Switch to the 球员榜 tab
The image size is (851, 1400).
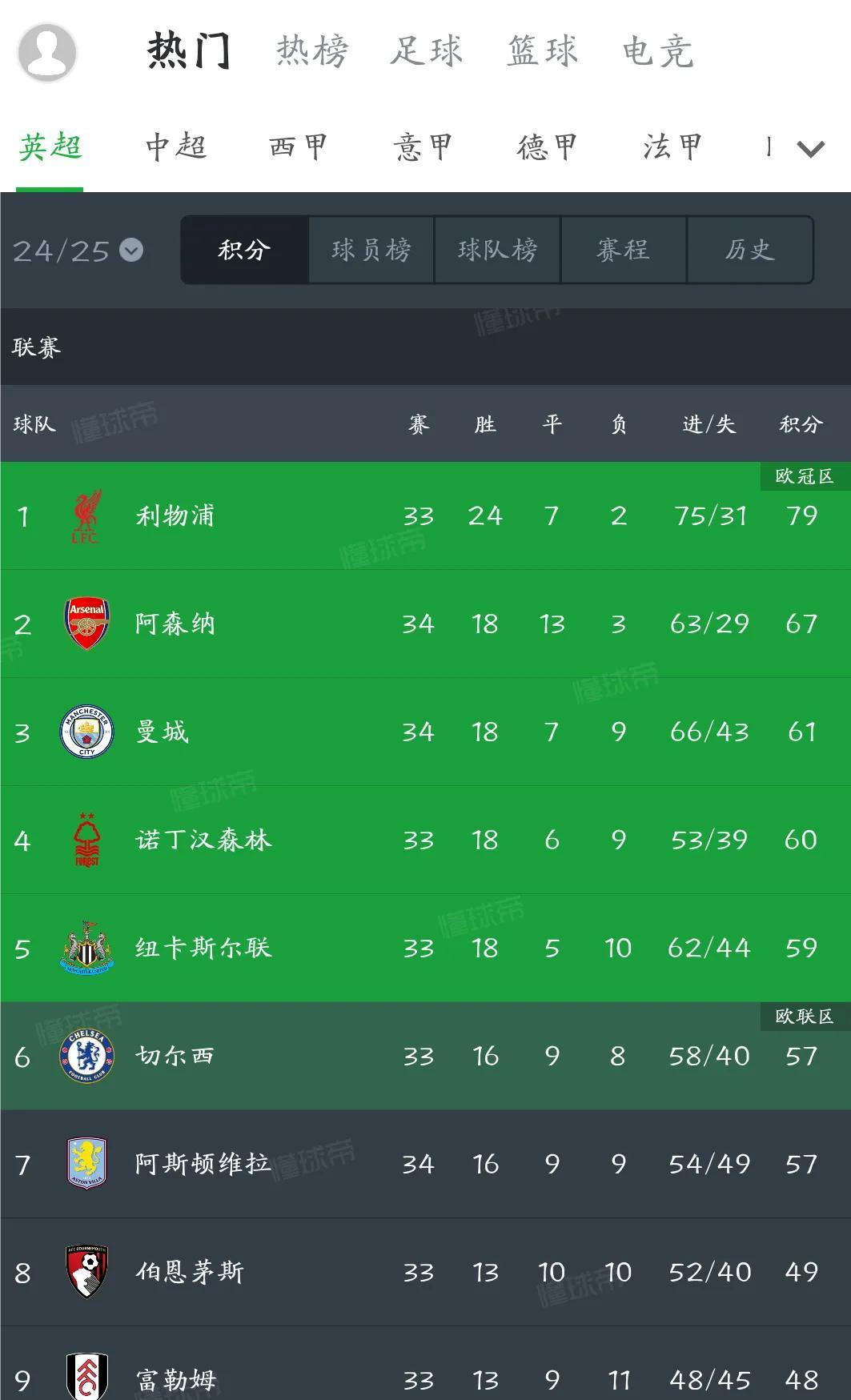[x=371, y=250]
